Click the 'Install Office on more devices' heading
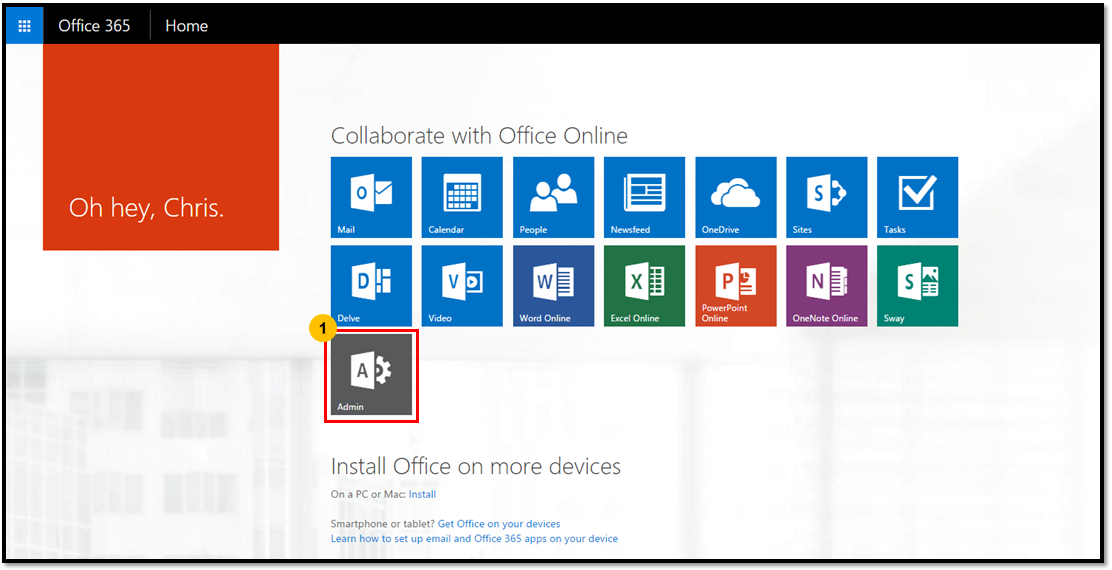Screen dimensions: 1112x570 [476, 466]
